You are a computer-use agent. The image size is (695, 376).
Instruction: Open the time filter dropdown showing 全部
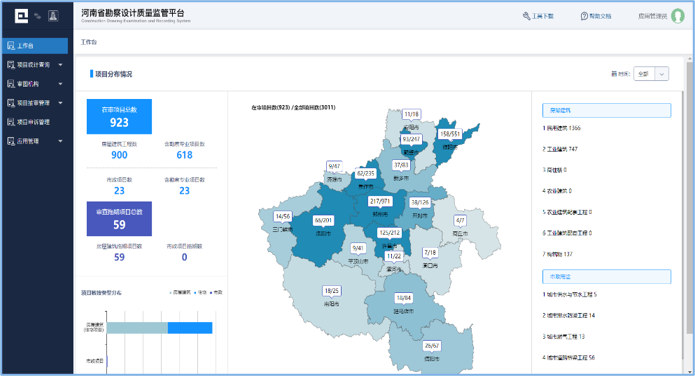click(x=651, y=74)
